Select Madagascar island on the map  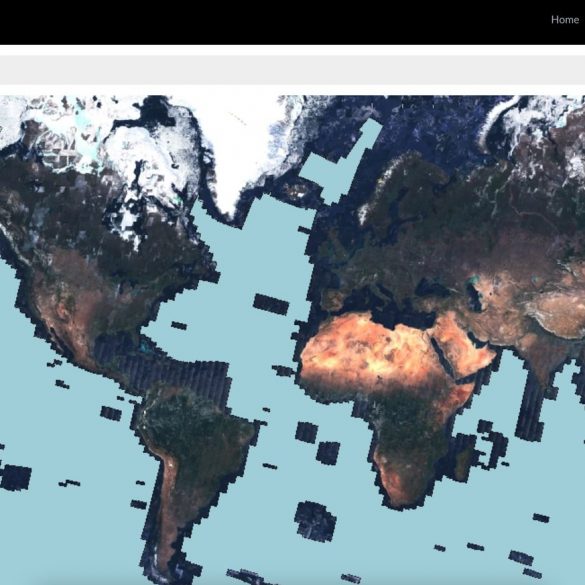[x=463, y=463]
